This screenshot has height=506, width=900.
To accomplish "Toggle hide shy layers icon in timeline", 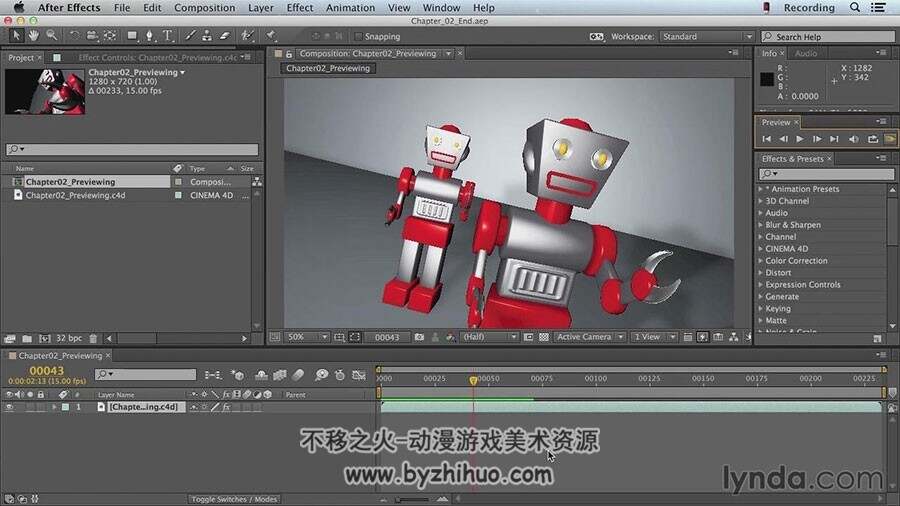I will click(261, 375).
